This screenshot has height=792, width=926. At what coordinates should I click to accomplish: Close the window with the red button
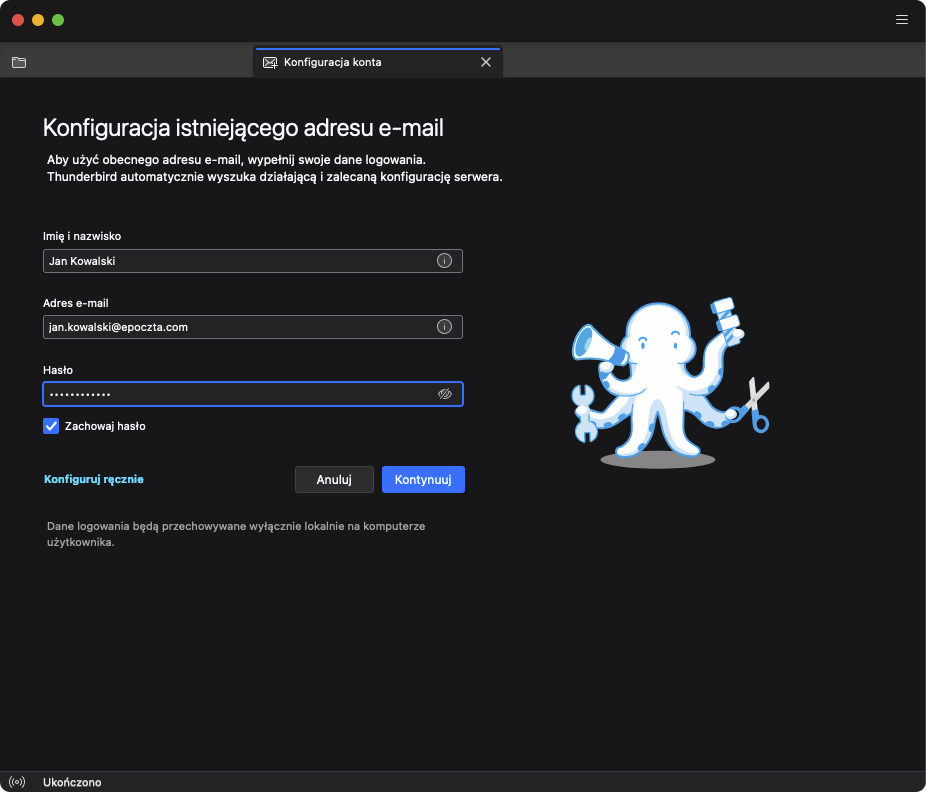(18, 19)
